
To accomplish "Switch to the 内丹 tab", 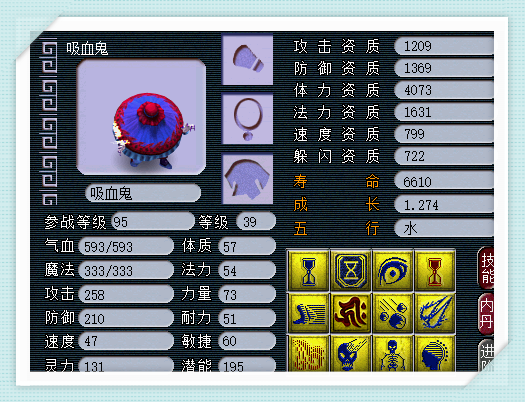I will [486, 314].
